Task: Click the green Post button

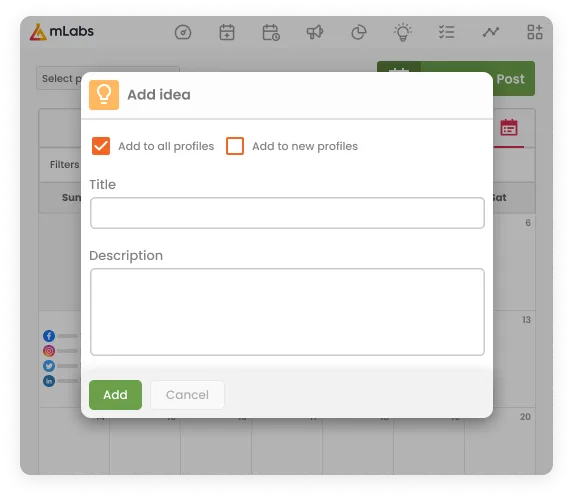Action: coord(514,79)
